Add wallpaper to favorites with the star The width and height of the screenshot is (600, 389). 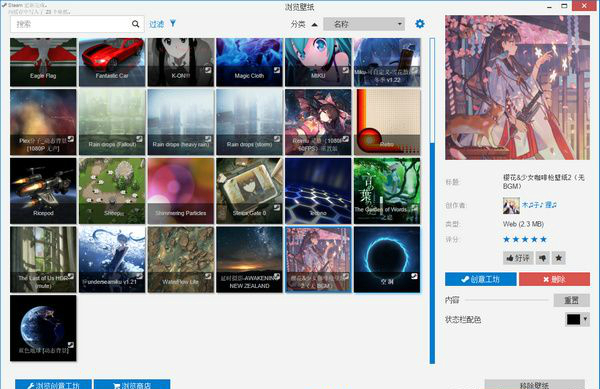coord(558,258)
